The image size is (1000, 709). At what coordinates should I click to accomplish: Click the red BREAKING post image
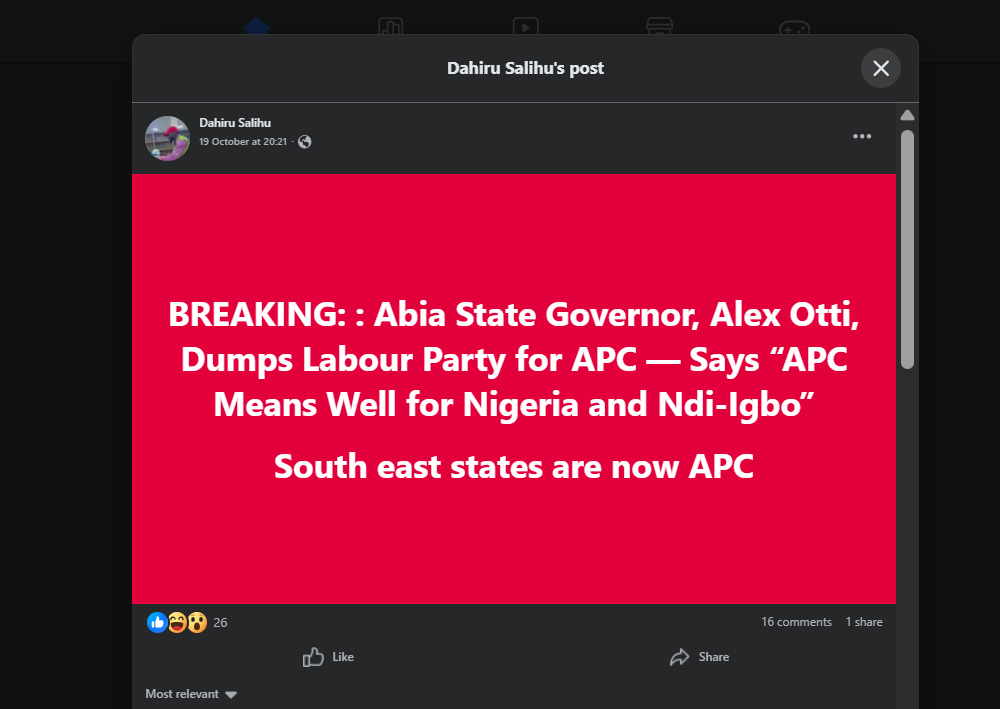pyautogui.click(x=514, y=388)
